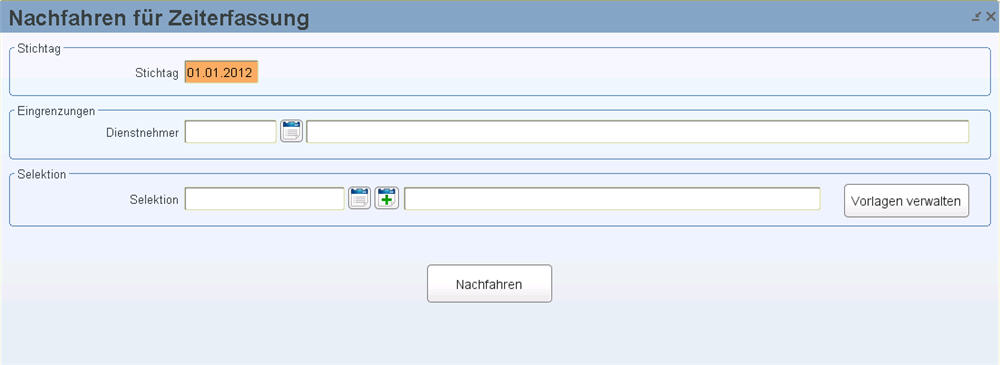Select the Stichtag group box header
This screenshot has height=365, width=1000.
pyautogui.click(x=39, y=48)
